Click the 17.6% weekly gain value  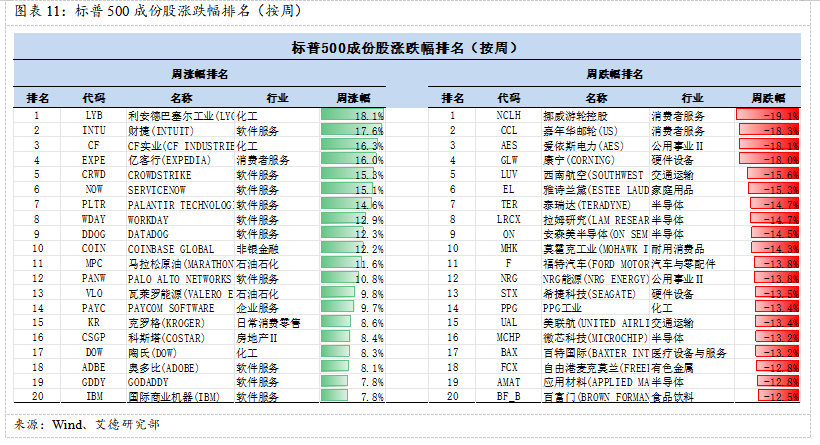[x=369, y=131]
